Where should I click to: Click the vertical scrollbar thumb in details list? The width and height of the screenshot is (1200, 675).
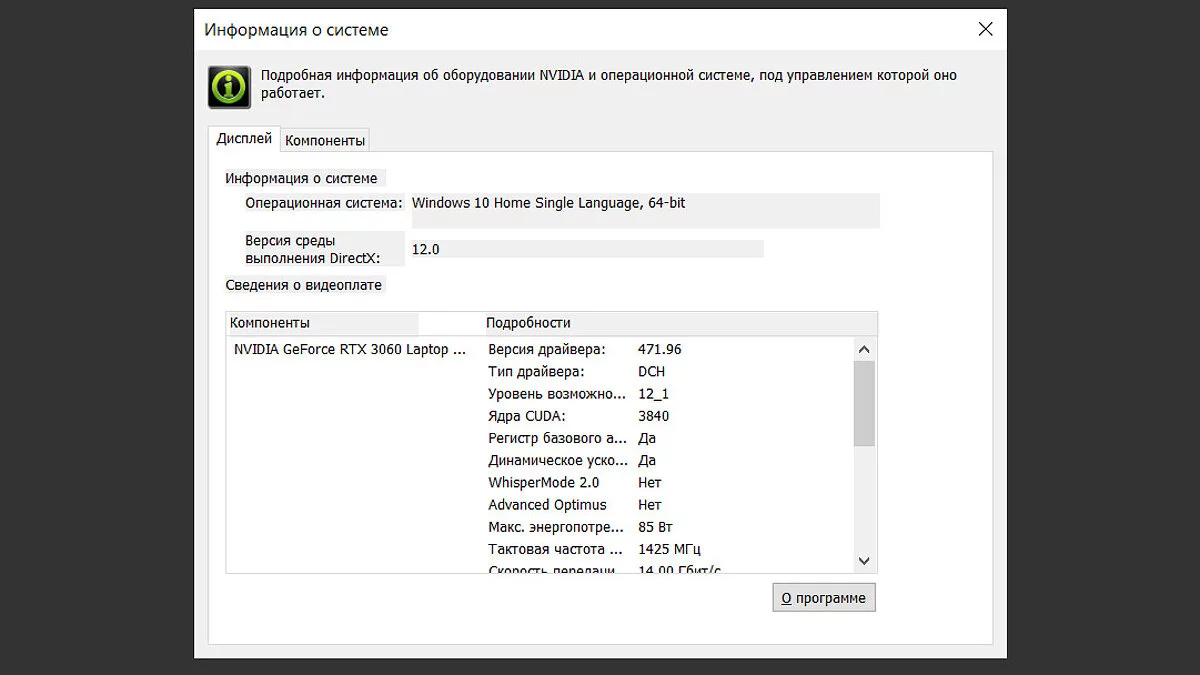click(x=864, y=403)
